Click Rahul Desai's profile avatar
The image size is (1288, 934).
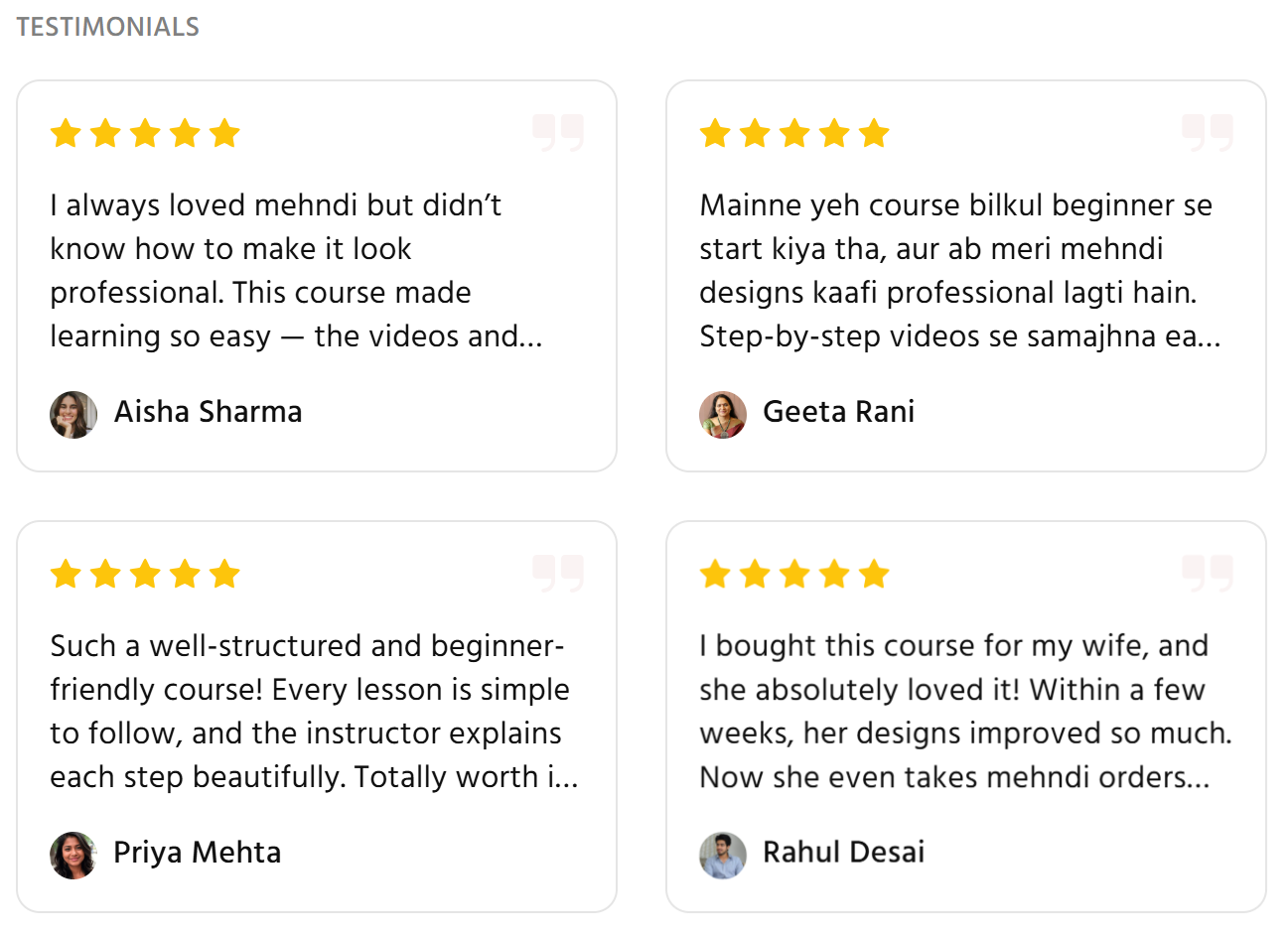pyautogui.click(x=723, y=855)
